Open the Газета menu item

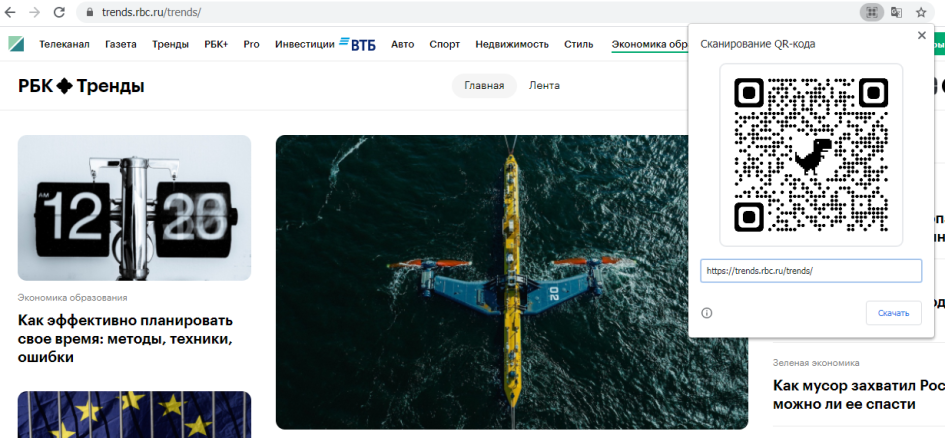coord(121,44)
